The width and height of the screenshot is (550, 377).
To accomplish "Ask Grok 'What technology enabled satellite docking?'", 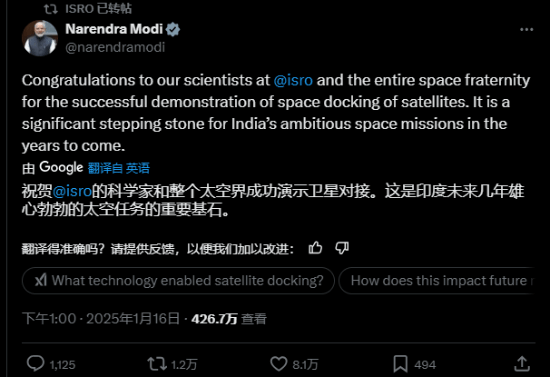I will (x=178, y=281).
